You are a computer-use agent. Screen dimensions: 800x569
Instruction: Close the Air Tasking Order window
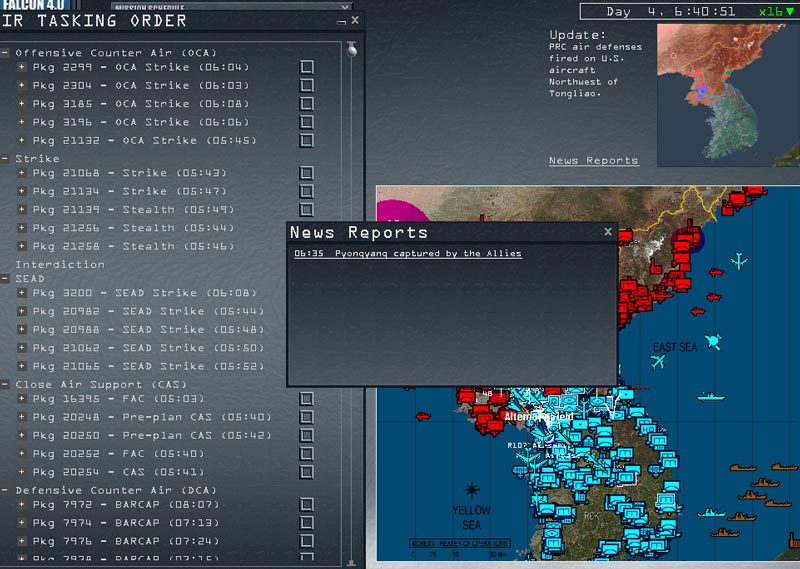tap(355, 20)
